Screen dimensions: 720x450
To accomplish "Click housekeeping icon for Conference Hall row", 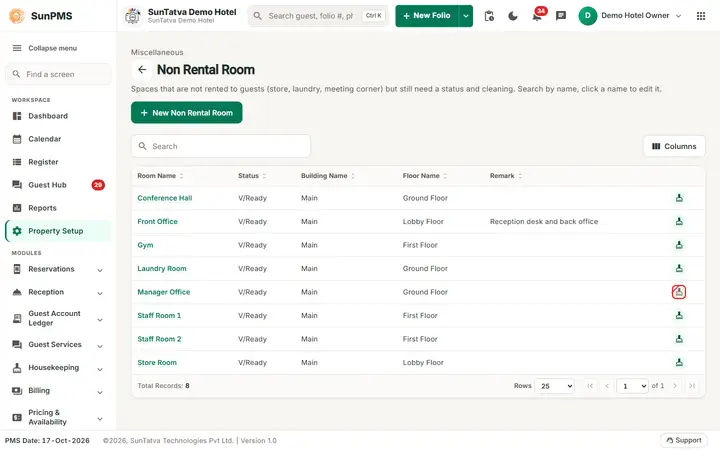I will click(679, 198).
